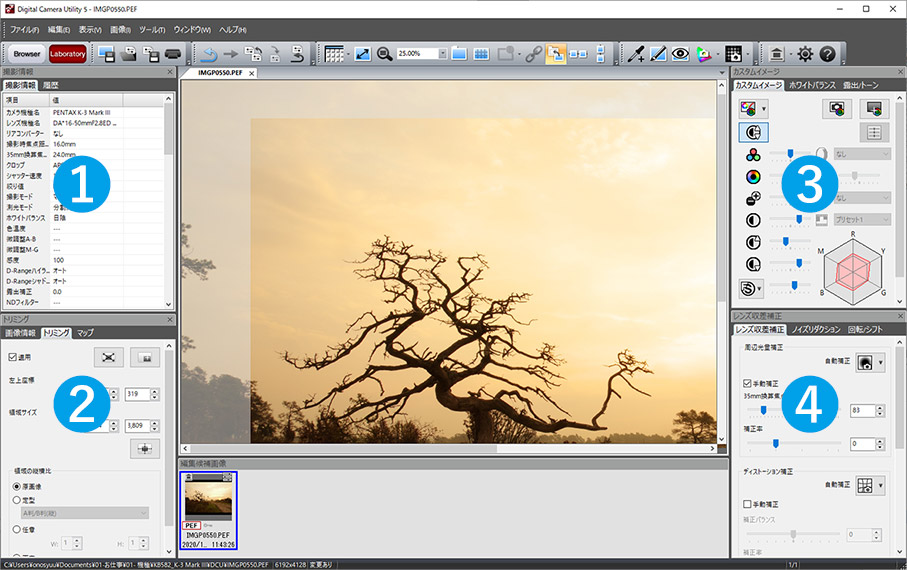Select the eyedropper tool

click(636, 54)
